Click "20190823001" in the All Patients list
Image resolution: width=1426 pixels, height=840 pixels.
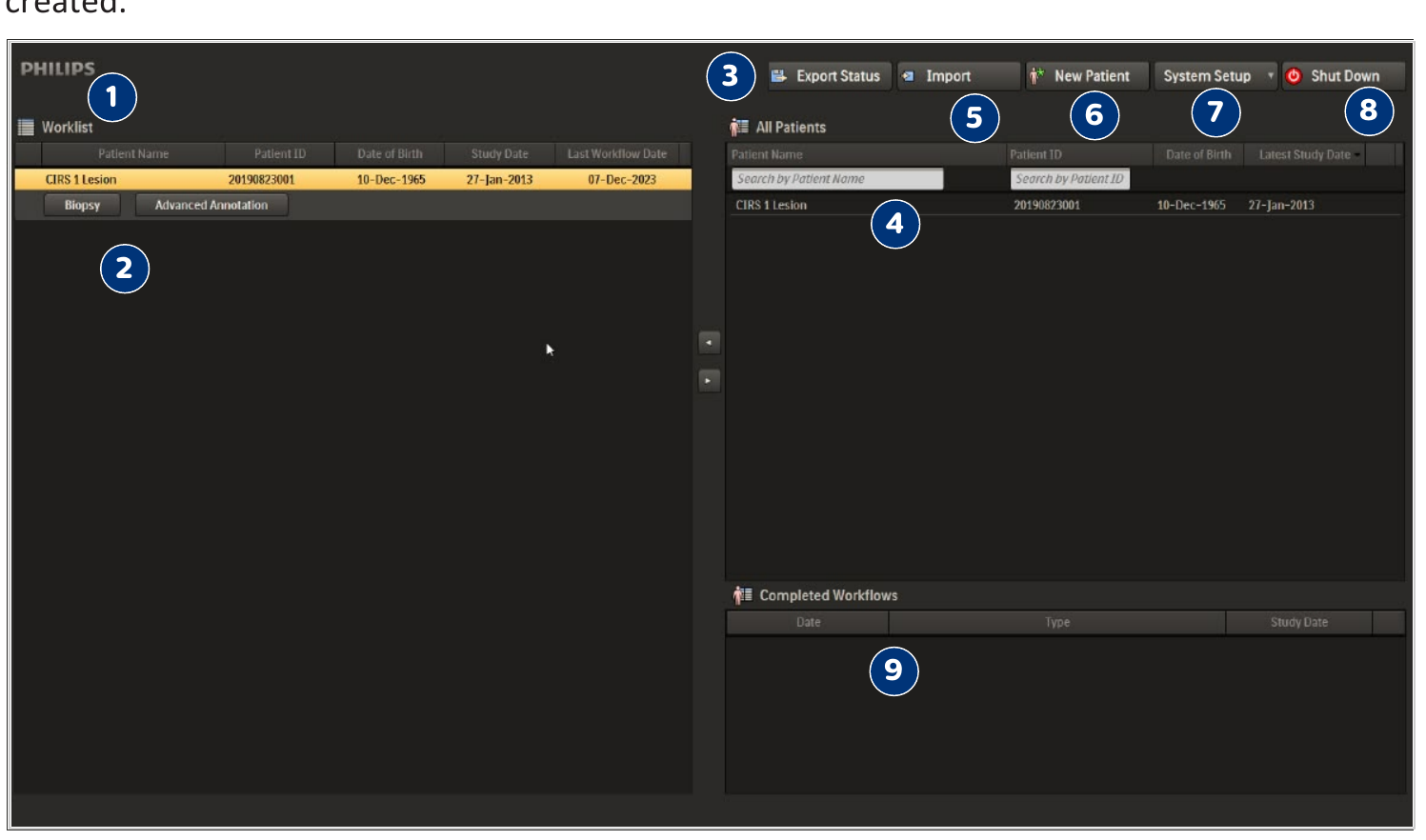click(1047, 206)
